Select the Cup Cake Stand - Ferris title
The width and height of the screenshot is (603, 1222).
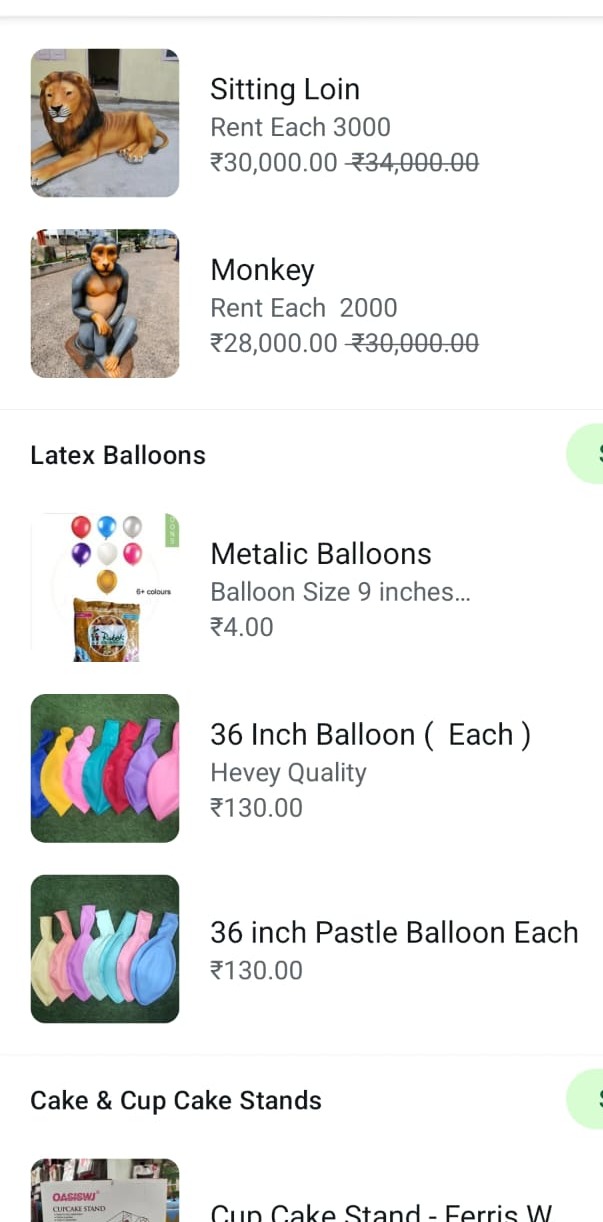point(381,1212)
